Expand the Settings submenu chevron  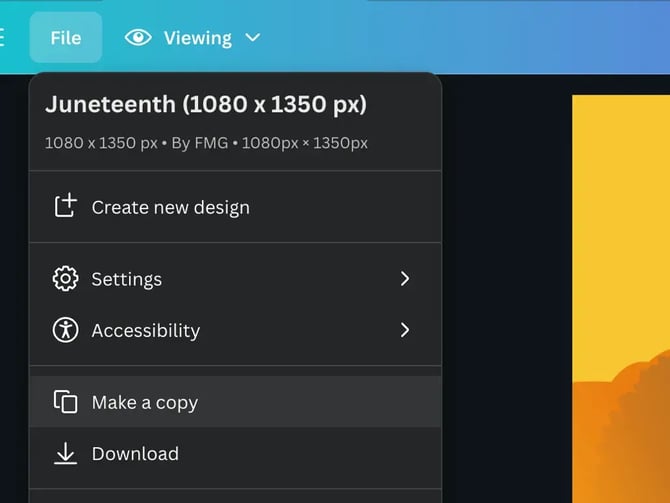point(405,279)
